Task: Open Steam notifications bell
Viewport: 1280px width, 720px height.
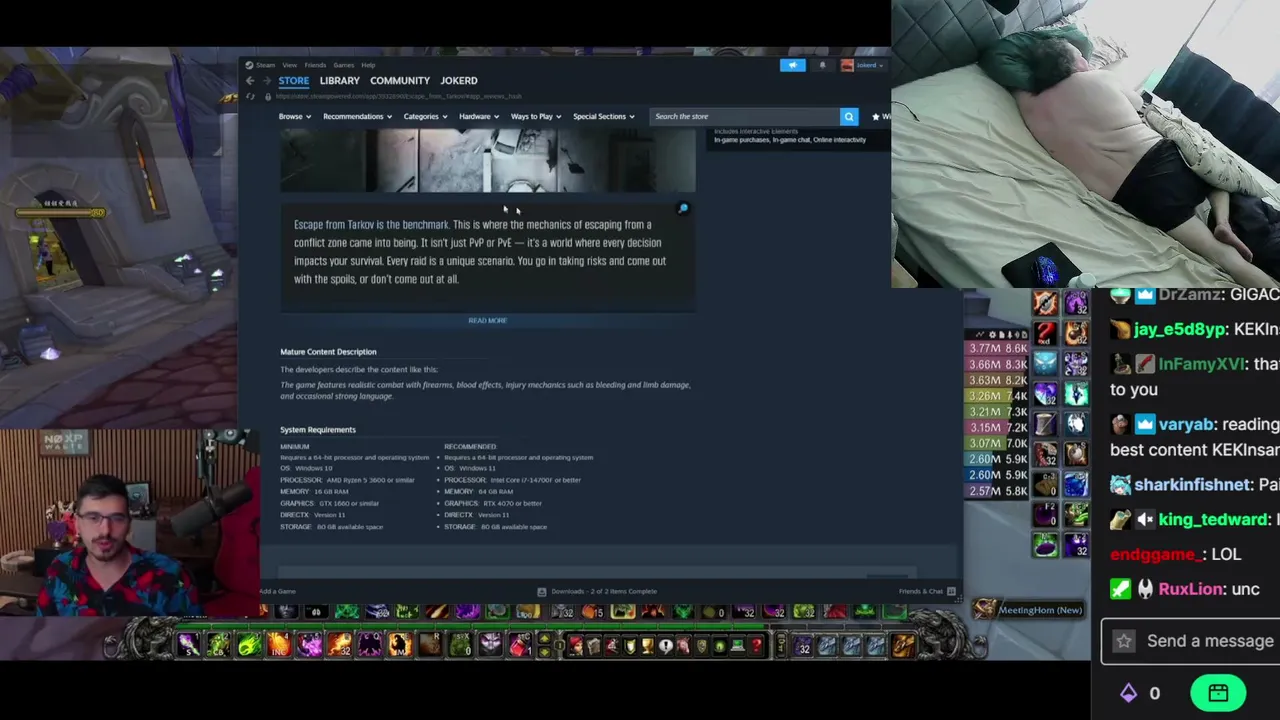Action: pyautogui.click(x=822, y=65)
